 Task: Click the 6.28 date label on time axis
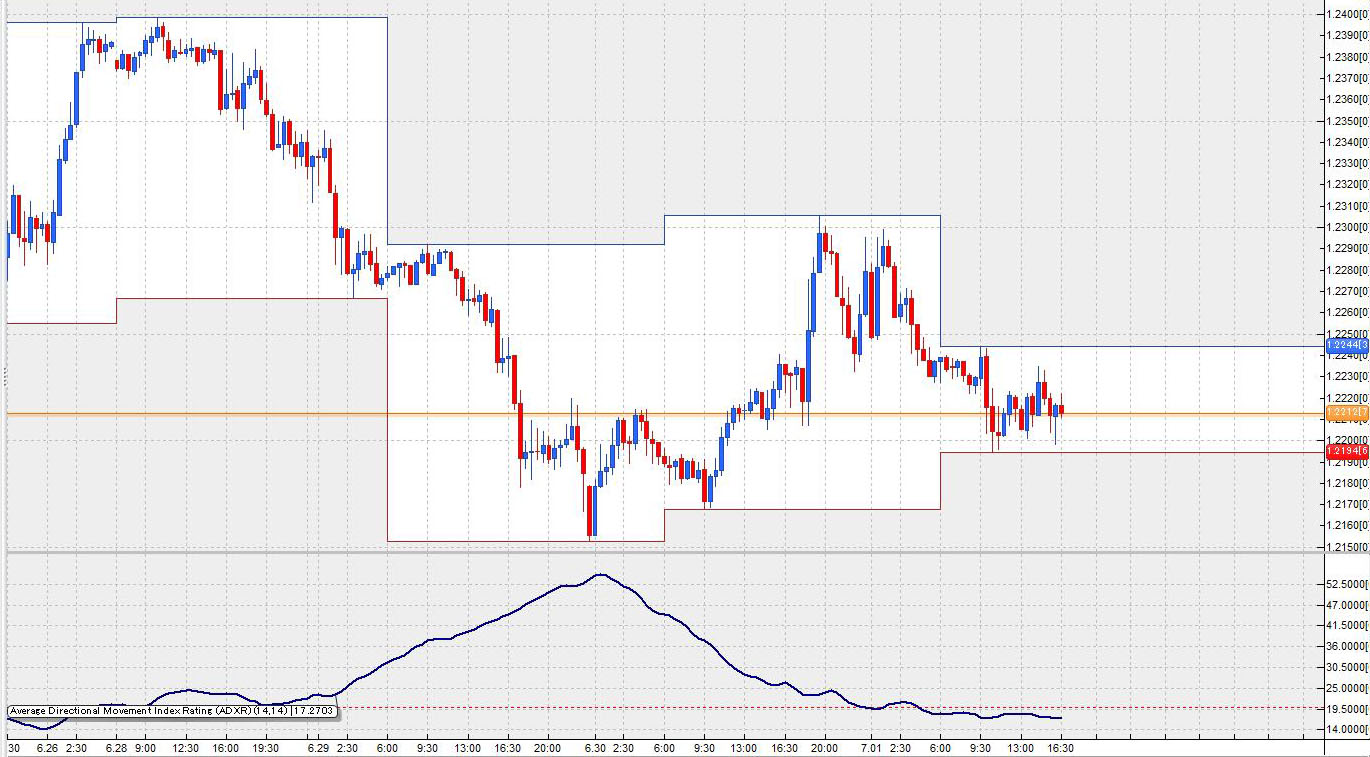pyautogui.click(x=116, y=748)
